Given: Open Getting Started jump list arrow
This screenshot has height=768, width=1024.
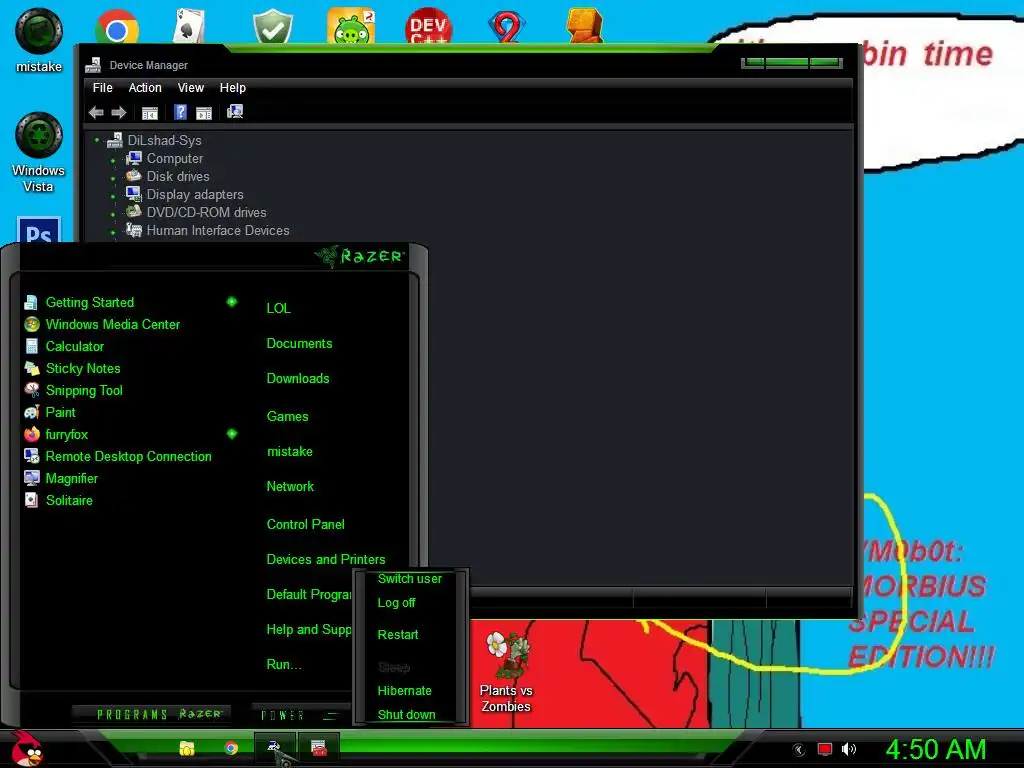Looking at the screenshot, I should click(x=231, y=302).
